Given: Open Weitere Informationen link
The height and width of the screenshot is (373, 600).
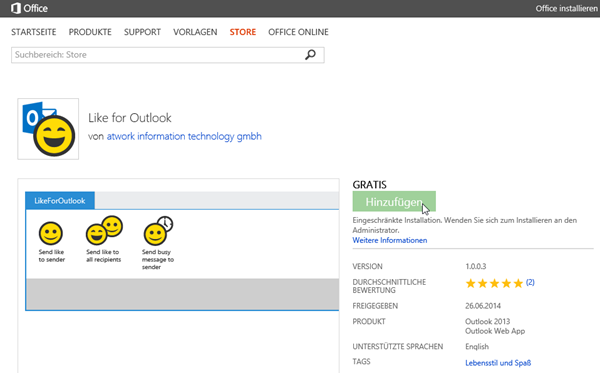Looking at the screenshot, I should tap(390, 240).
